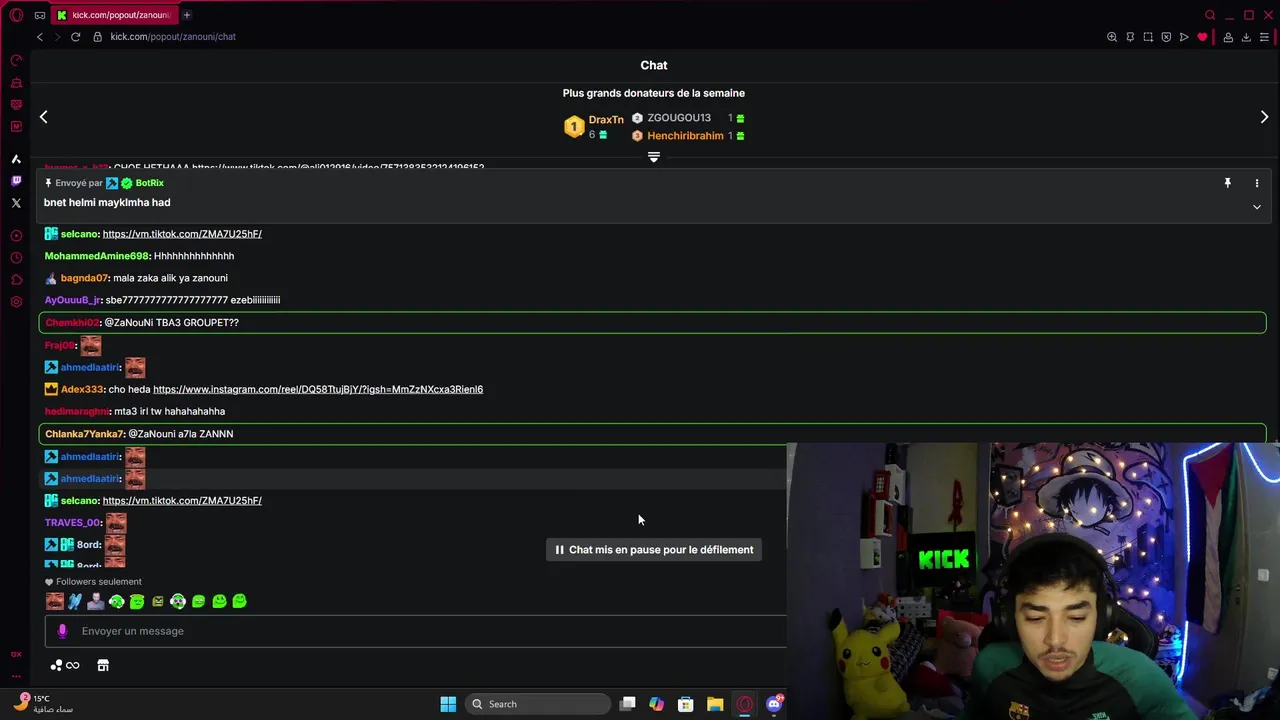Open Adex333's instagram reel link
Screen dimensions: 1280x720
pyautogui.click(x=318, y=389)
